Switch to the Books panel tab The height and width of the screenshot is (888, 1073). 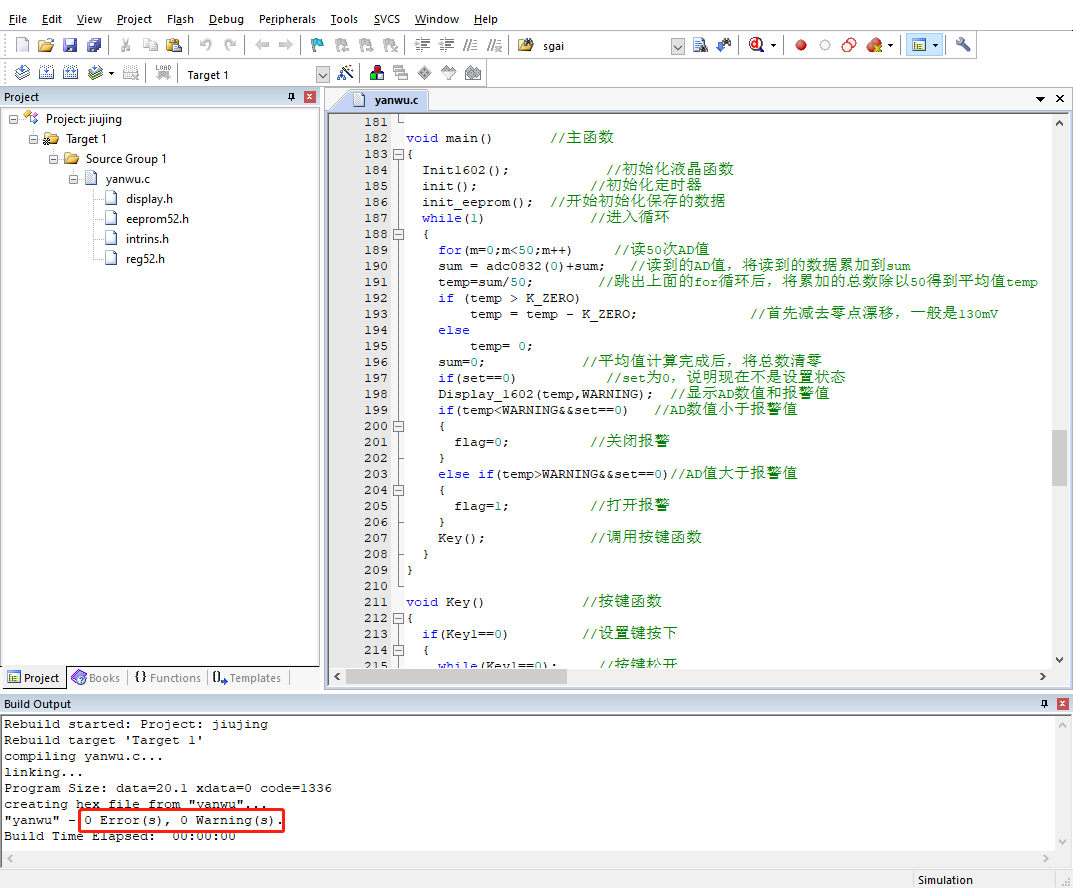[96, 677]
